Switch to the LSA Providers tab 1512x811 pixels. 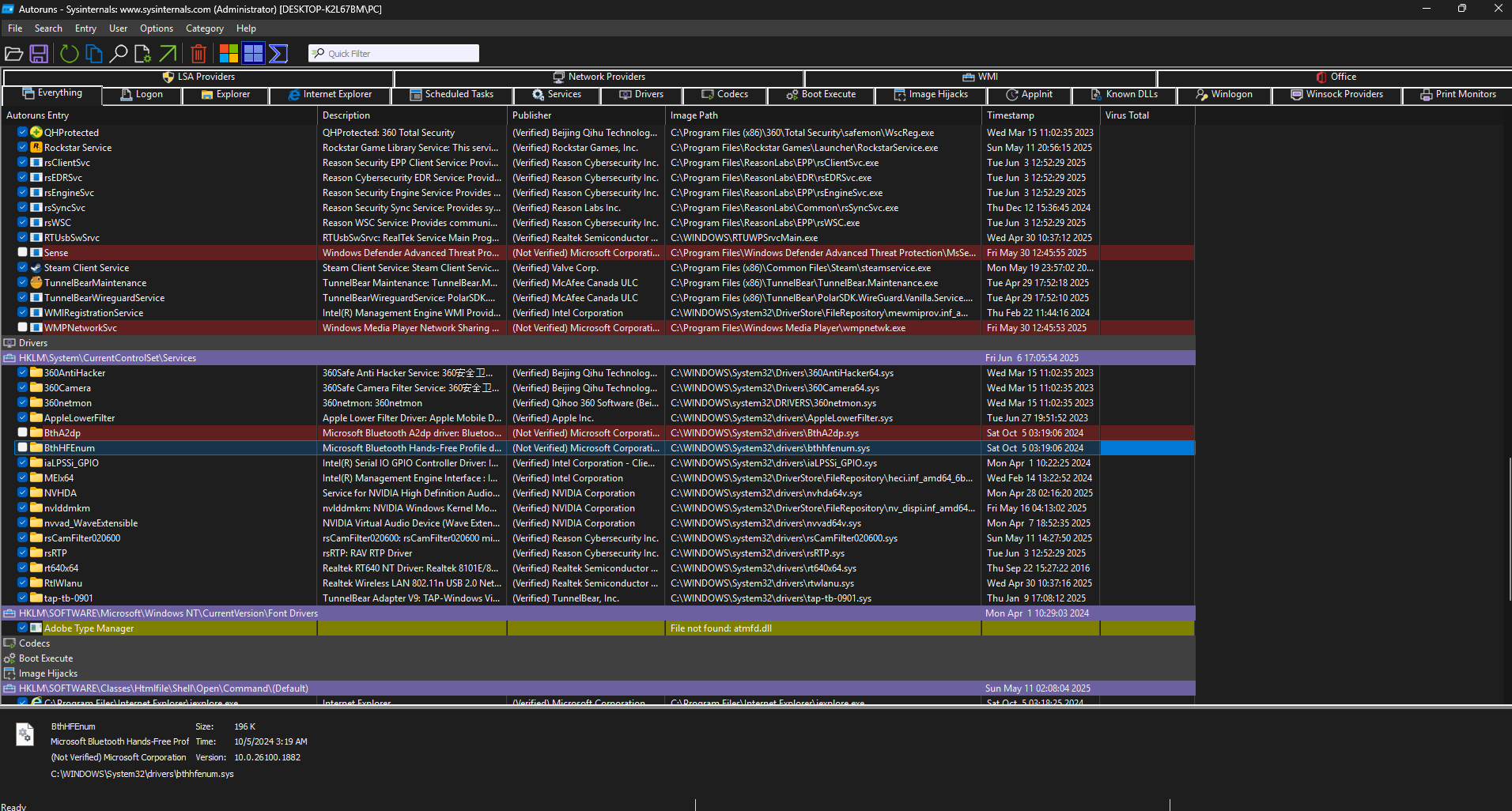[198, 77]
